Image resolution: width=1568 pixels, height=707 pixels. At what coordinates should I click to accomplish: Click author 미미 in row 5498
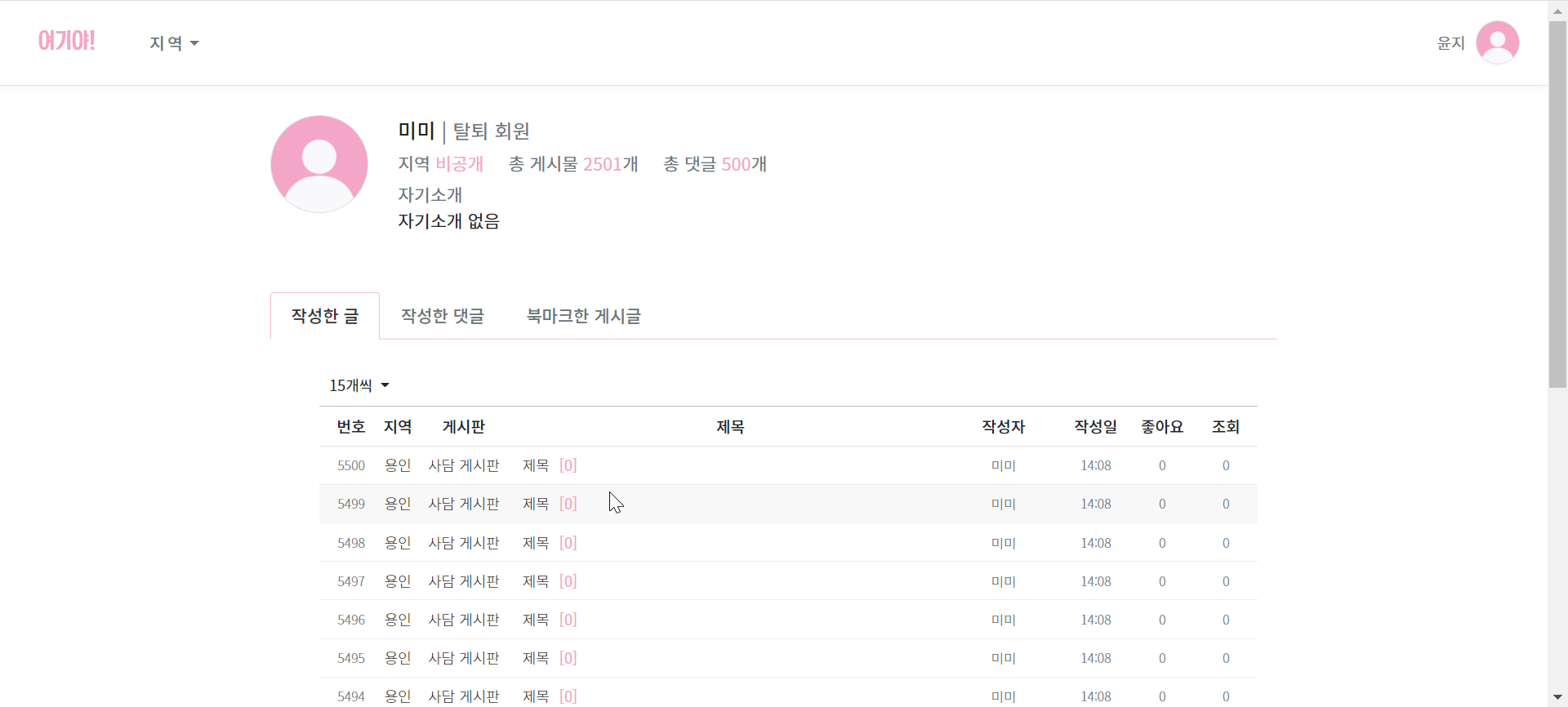click(1004, 543)
